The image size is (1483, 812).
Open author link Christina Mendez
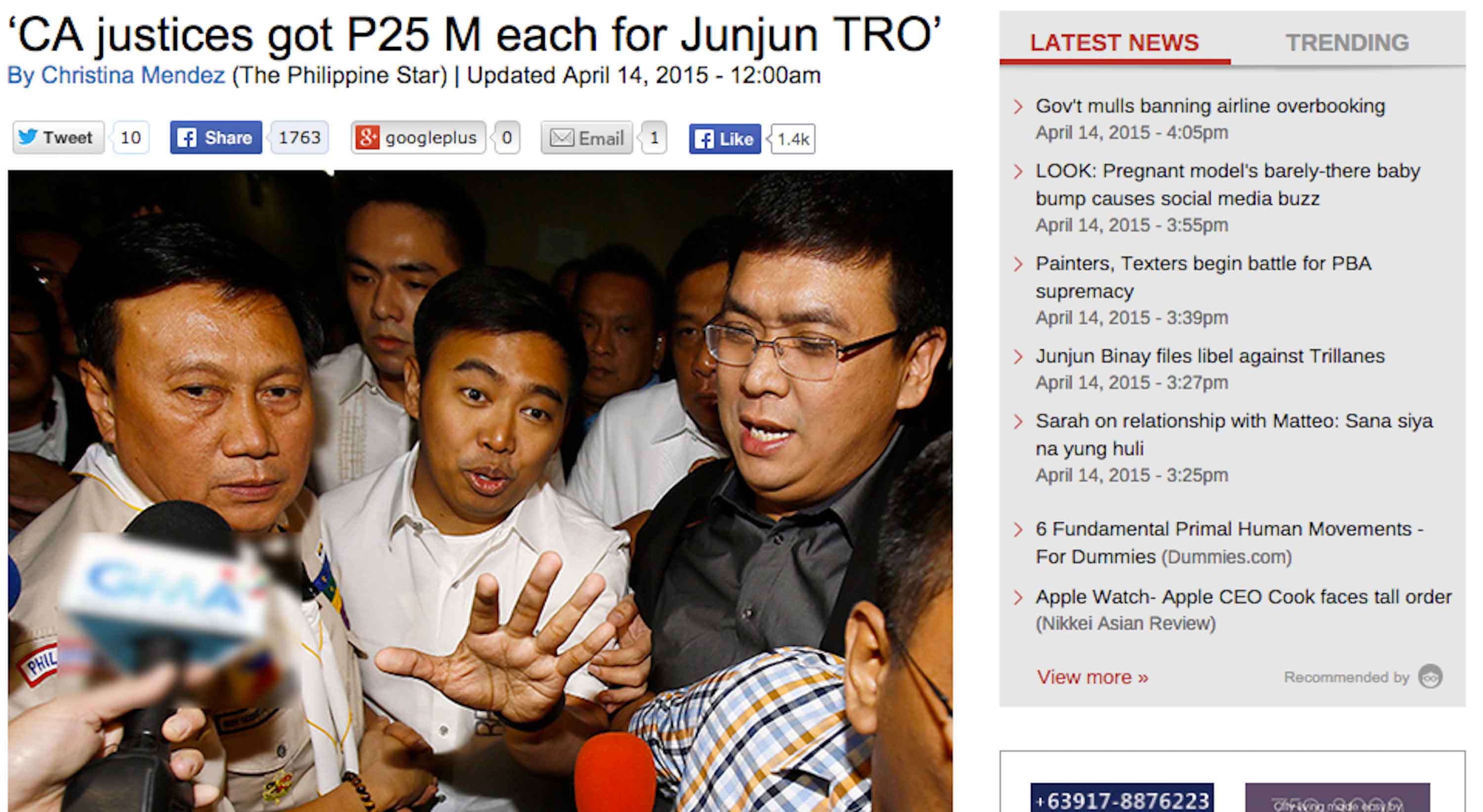click(133, 76)
